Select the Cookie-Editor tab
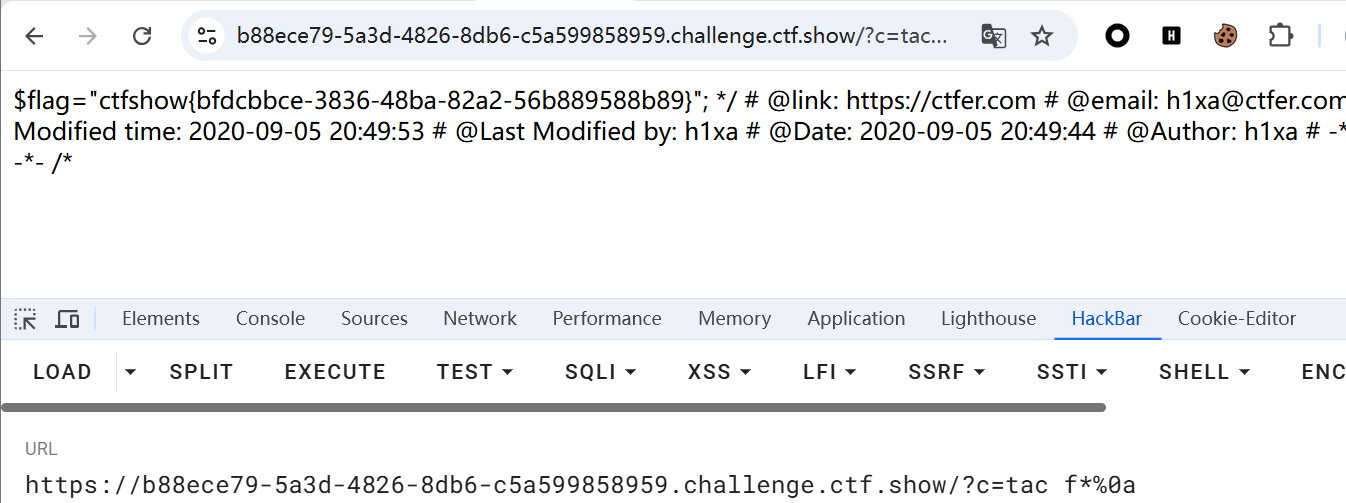This screenshot has width=1346, height=503. (1236, 319)
